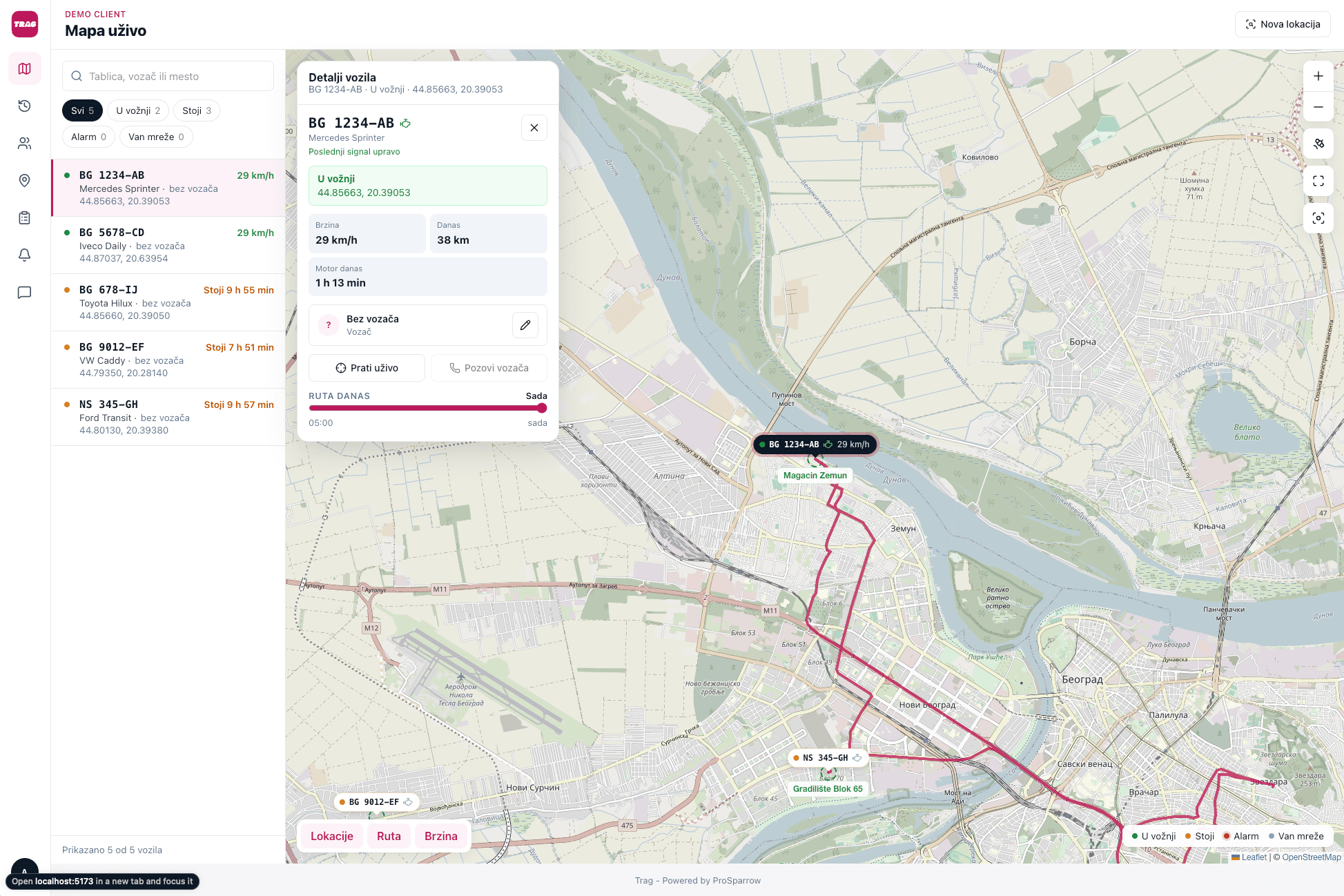
Task: Zoom out on the map
Action: pyautogui.click(x=1318, y=106)
